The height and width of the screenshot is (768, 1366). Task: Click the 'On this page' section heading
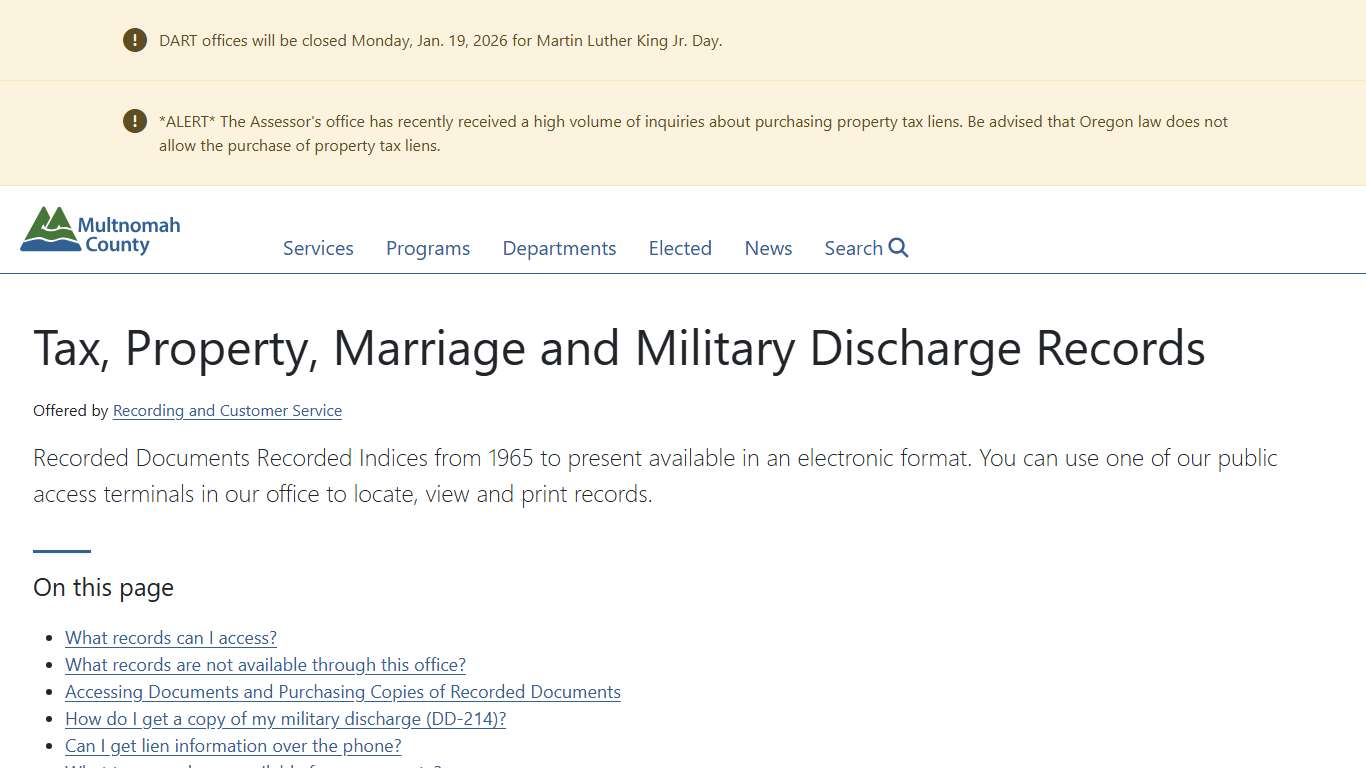point(103,587)
